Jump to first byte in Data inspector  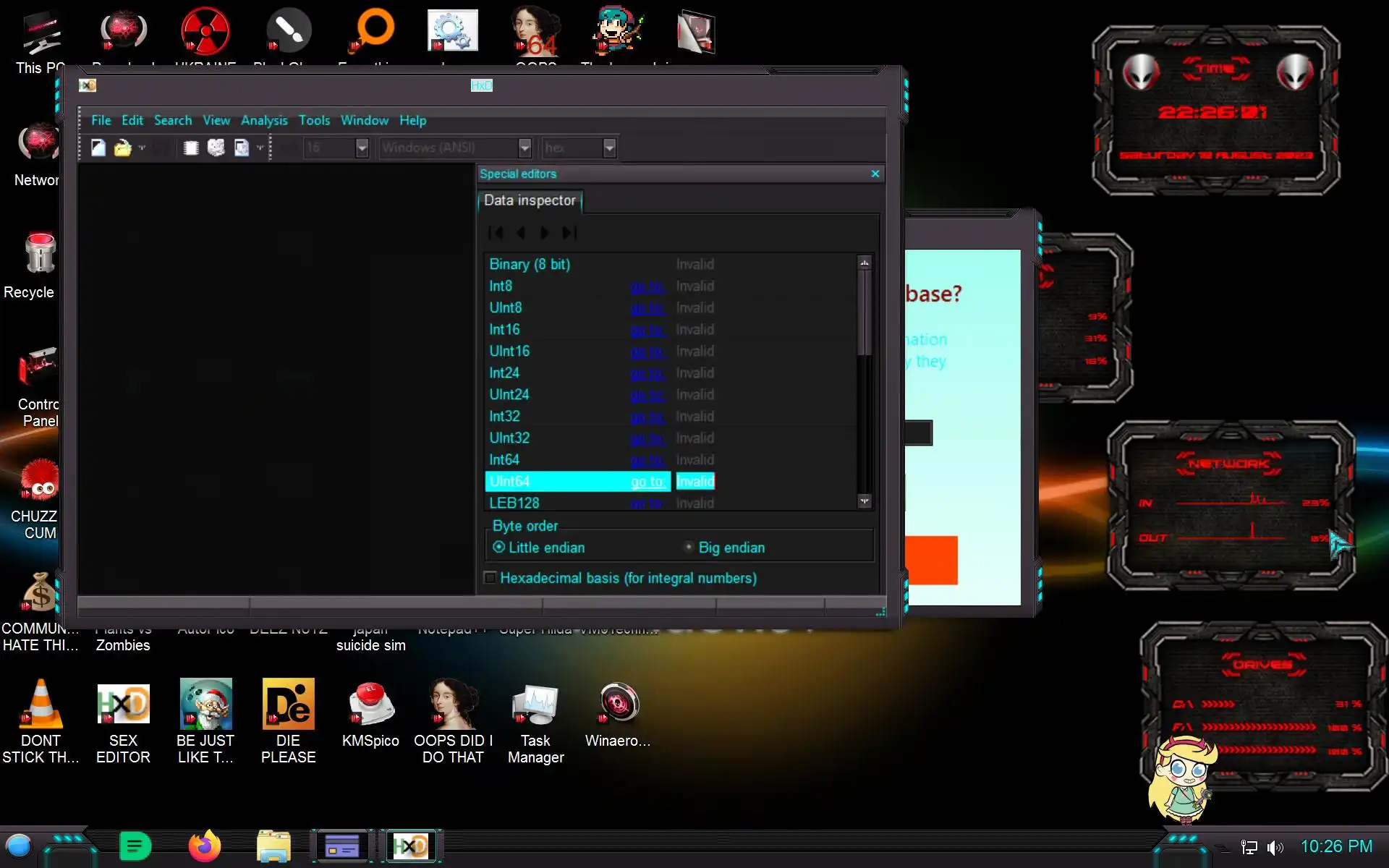496,233
